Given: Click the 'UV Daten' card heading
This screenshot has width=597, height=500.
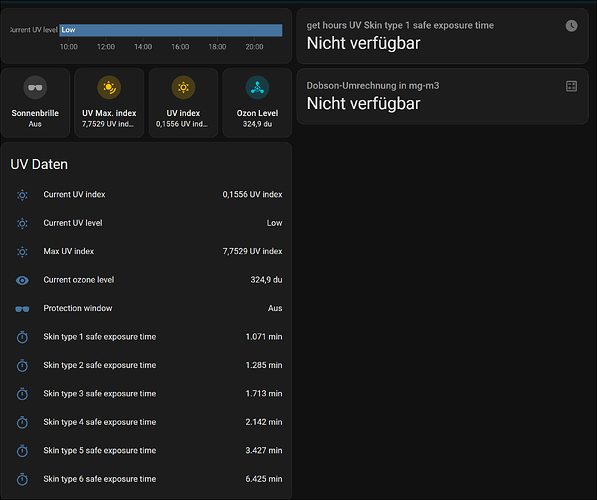Looking at the screenshot, I should tap(39, 165).
